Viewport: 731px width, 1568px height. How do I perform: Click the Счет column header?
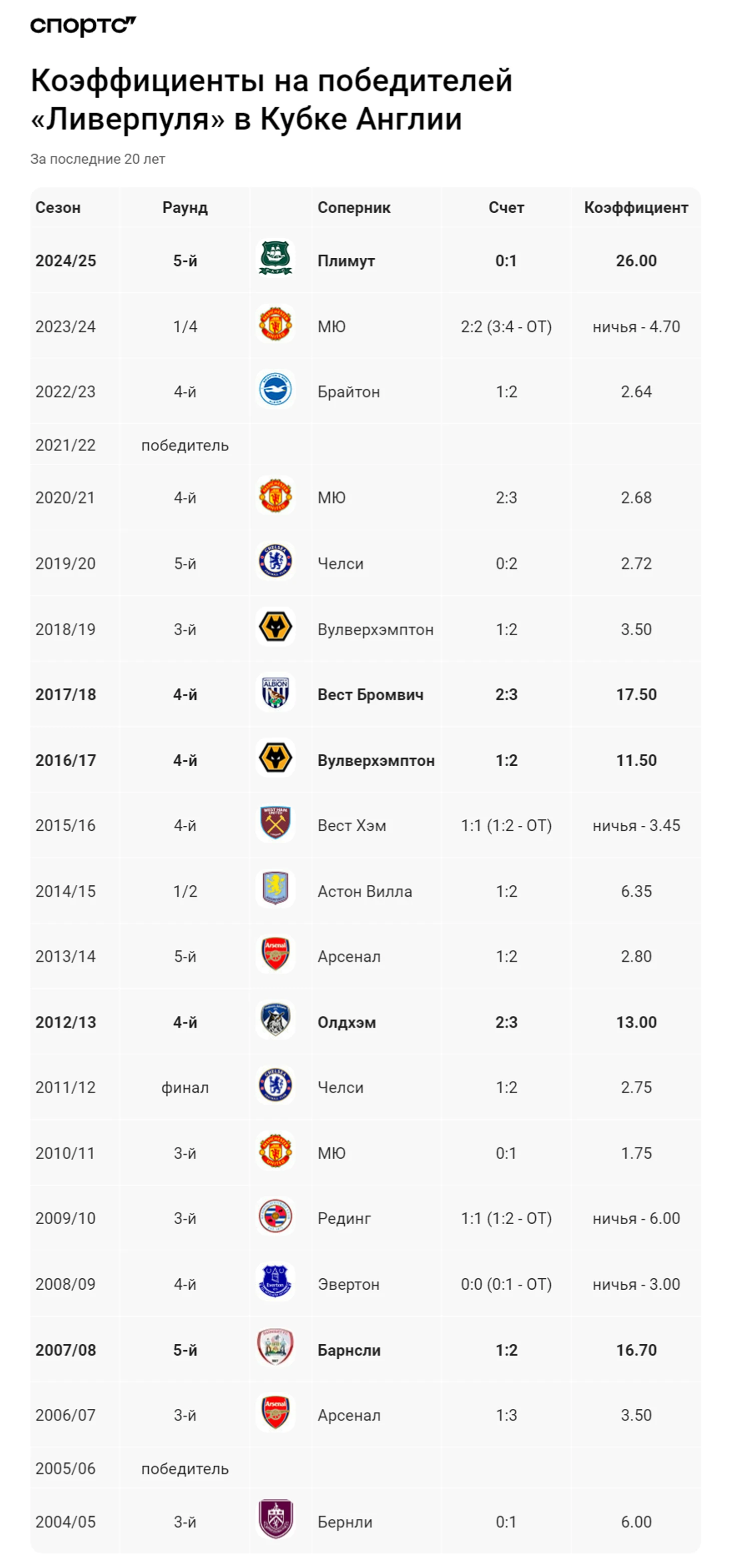pyautogui.click(x=506, y=208)
